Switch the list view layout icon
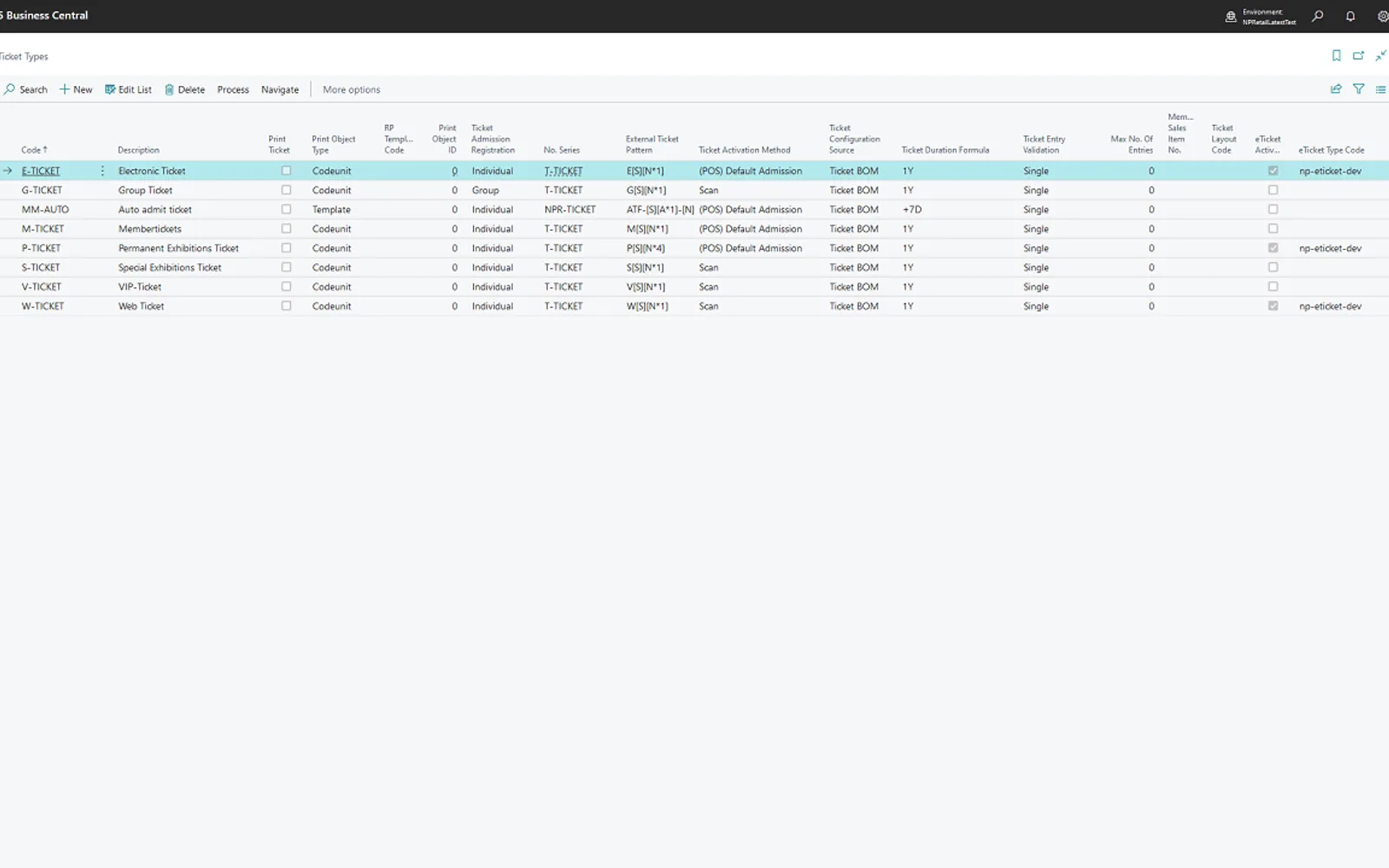The height and width of the screenshot is (868, 1389). 1380,89
